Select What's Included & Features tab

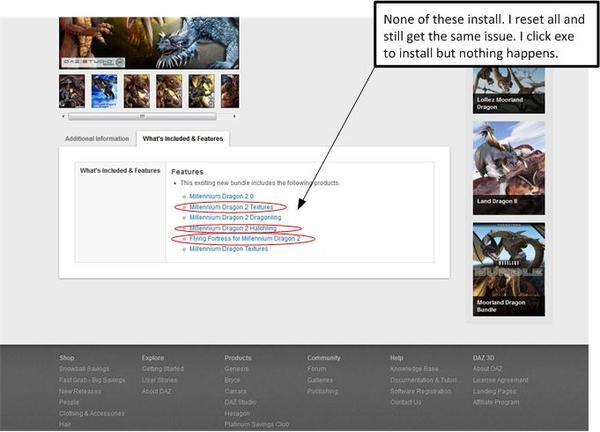point(183,139)
